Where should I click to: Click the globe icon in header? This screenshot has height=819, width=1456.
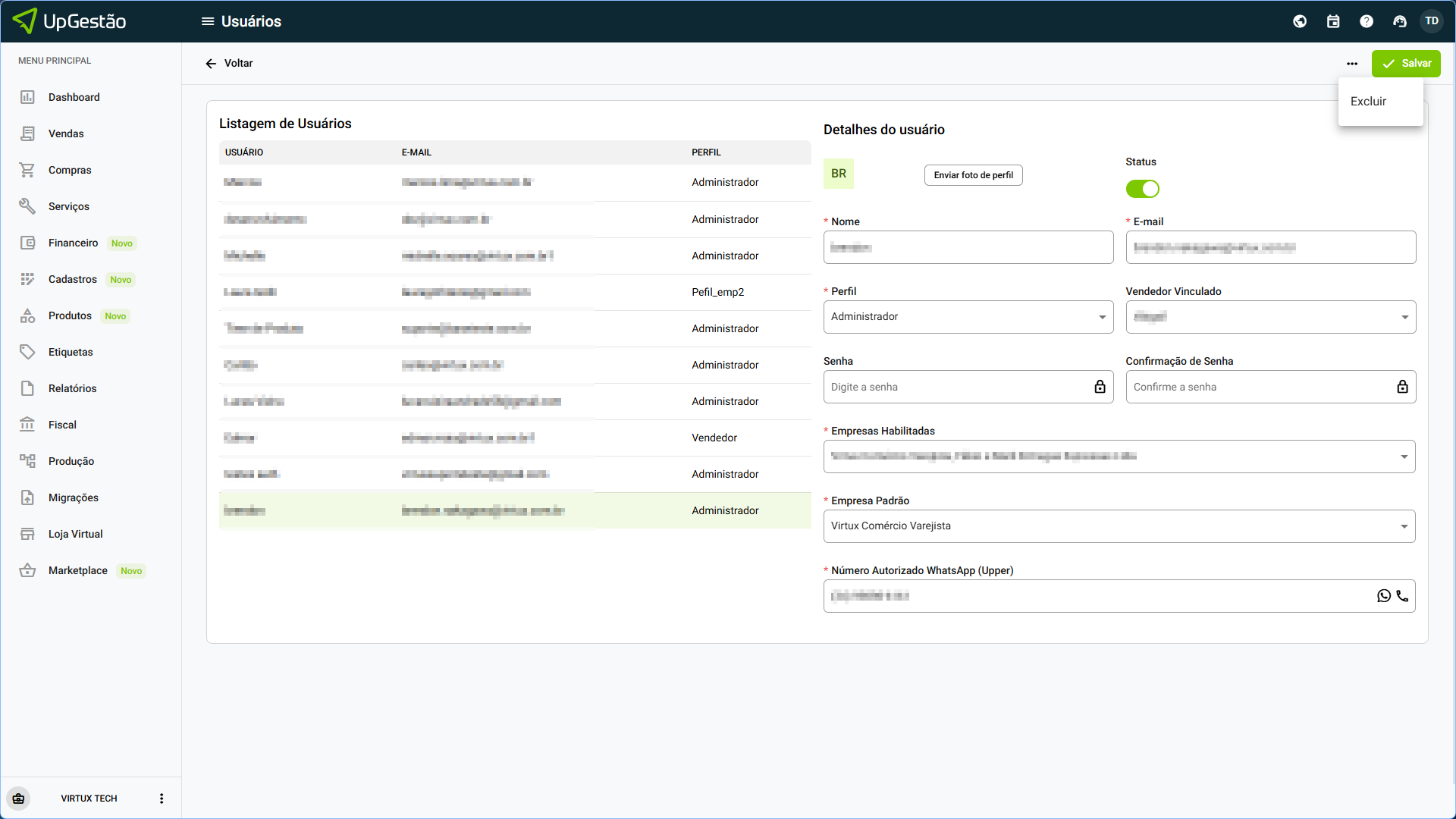coord(1300,21)
